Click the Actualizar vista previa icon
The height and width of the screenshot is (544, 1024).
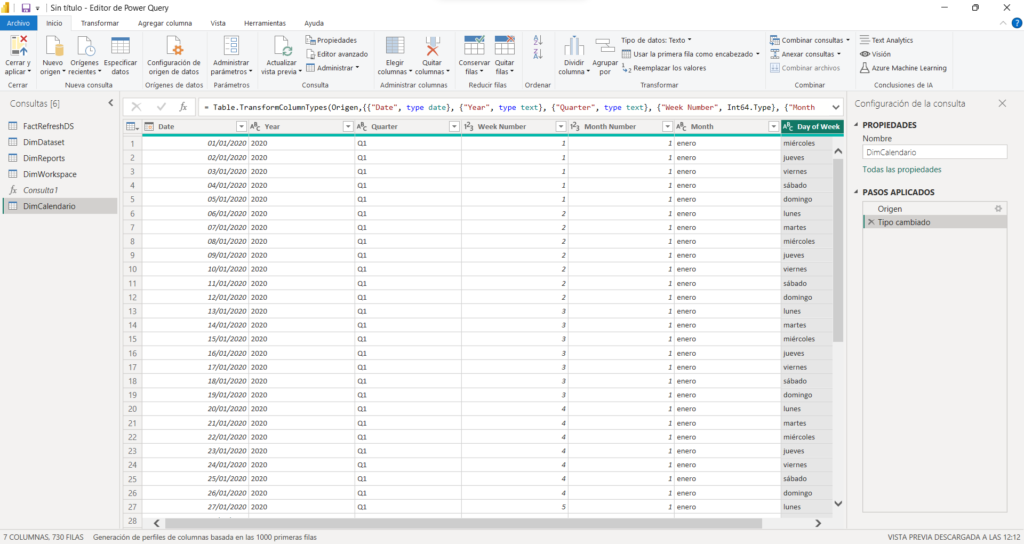point(280,46)
